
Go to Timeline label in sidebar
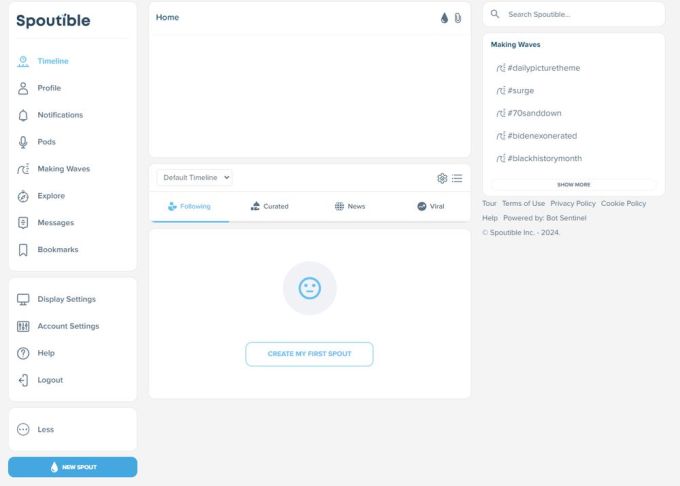coord(53,61)
